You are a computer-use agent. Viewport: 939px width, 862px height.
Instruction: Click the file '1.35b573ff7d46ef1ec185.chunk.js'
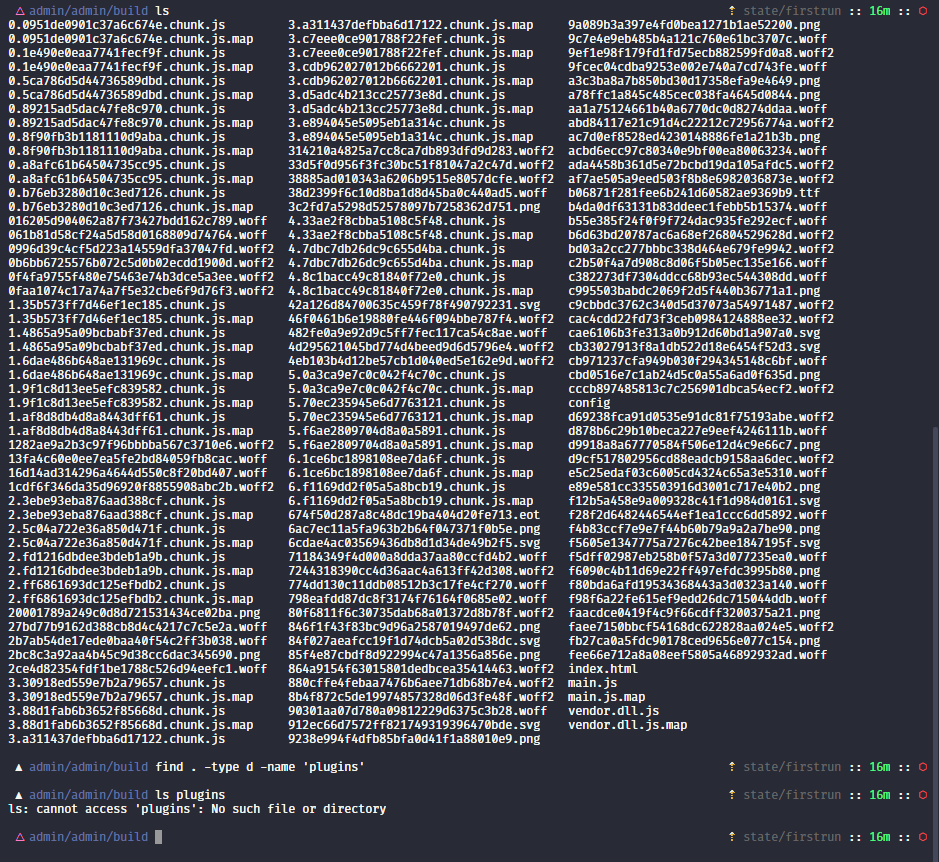click(x=117, y=305)
